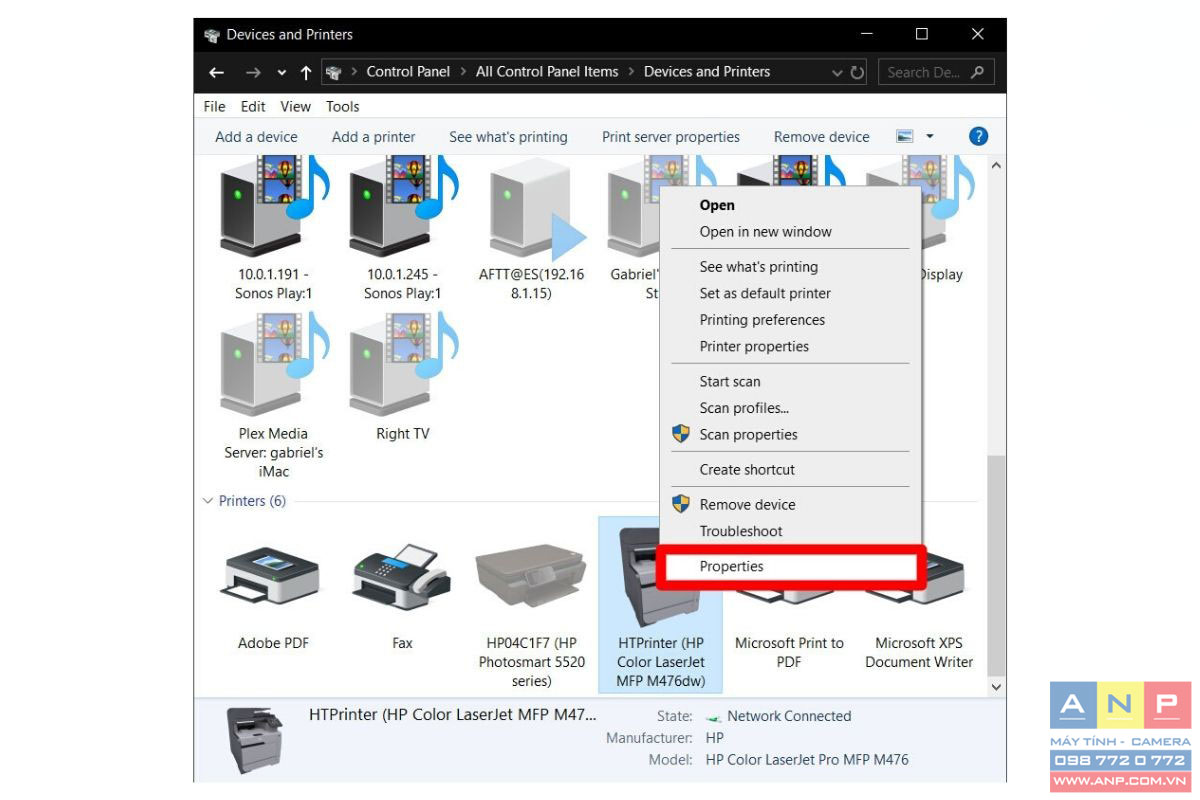Click Control Panel in the breadcrumb
1200x800 pixels.
[x=408, y=72]
